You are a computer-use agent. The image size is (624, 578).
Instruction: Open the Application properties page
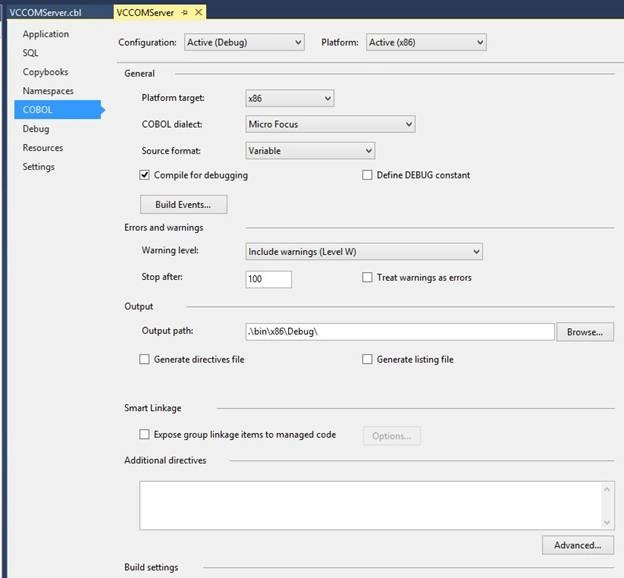click(46, 34)
